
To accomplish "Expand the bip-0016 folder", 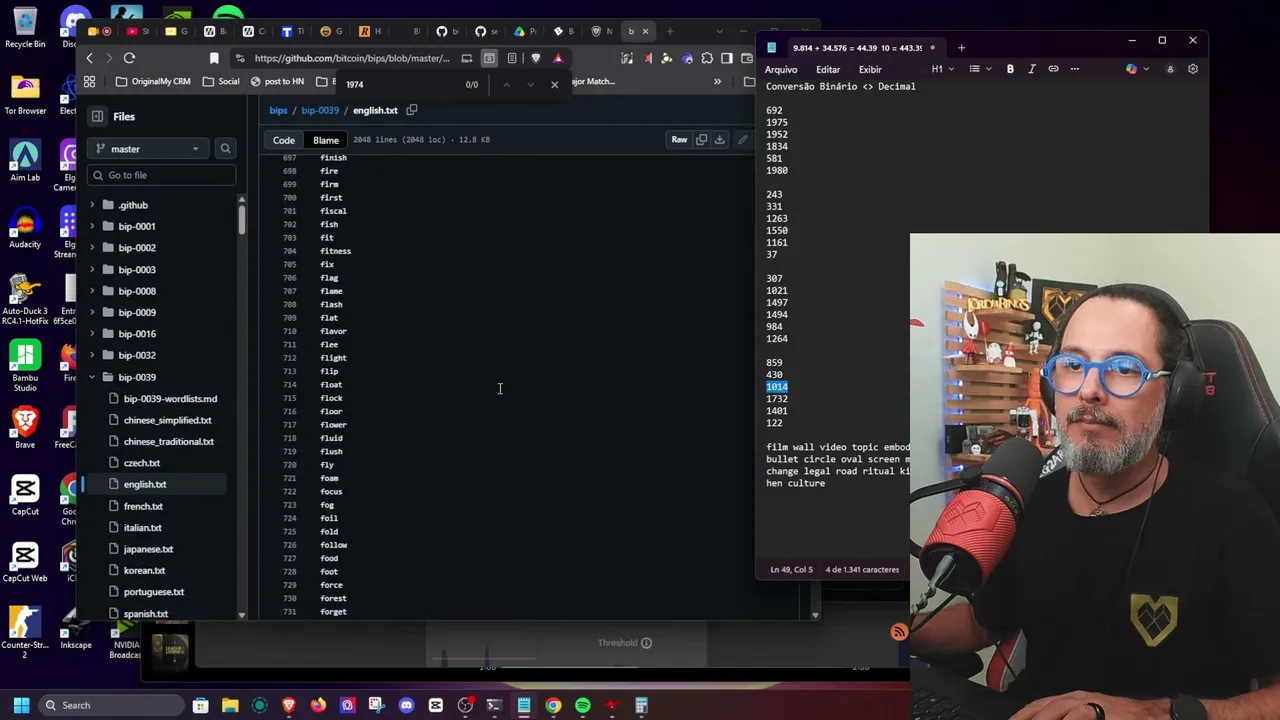I will pyautogui.click(x=92, y=334).
